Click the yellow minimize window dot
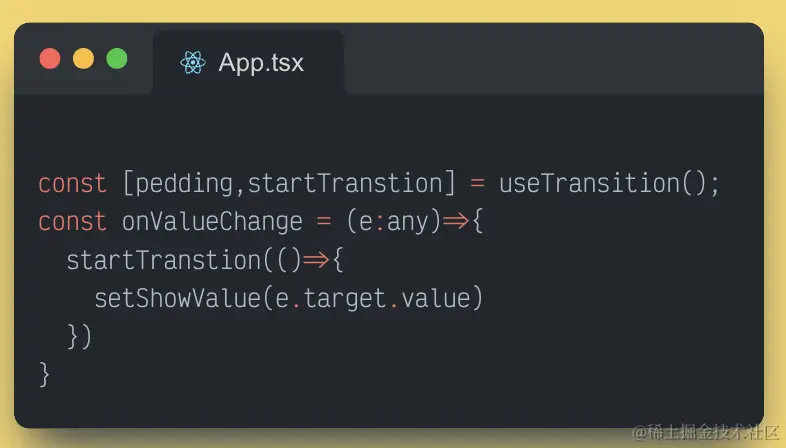 coord(83,59)
